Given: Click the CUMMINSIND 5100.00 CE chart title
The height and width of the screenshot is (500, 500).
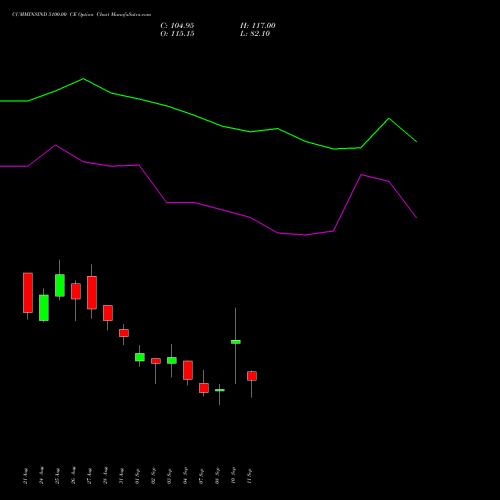Looking at the screenshot, I should click(81, 15).
